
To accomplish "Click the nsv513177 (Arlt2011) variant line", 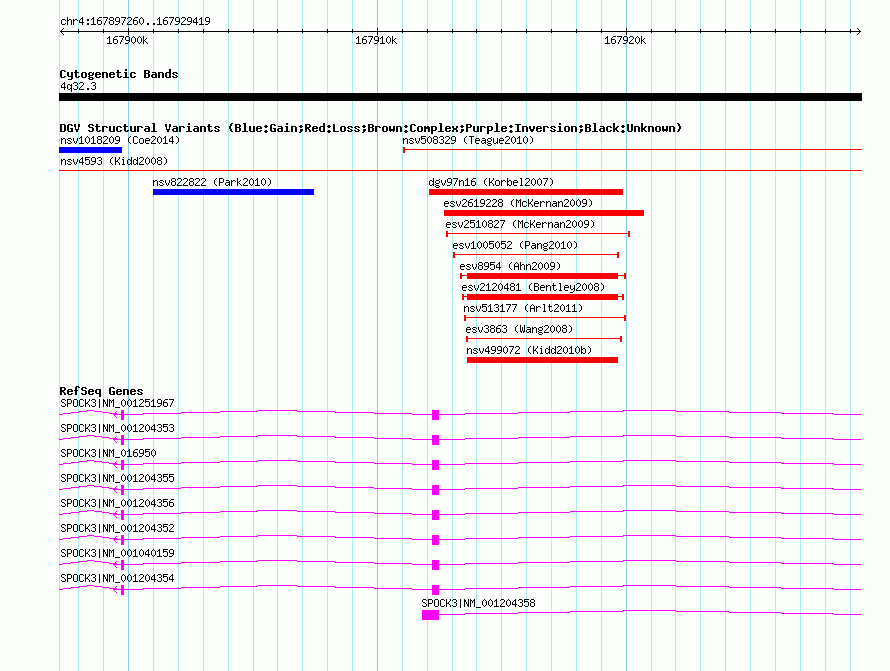I will coord(545,318).
